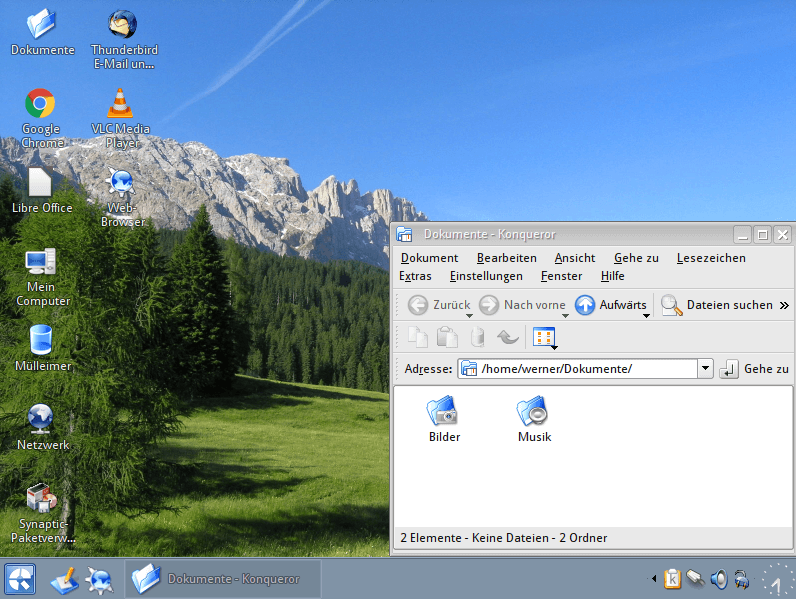
Task: Click the Aufwärts up arrow icon
Action: [585, 305]
